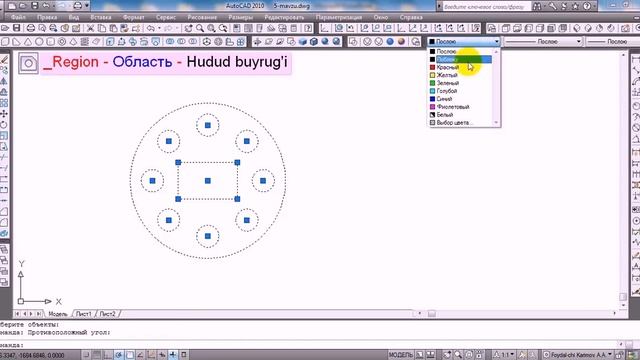Click the МОДЕЛЬ button in status bar
Screen dimensions: 640x360
click(400, 355)
